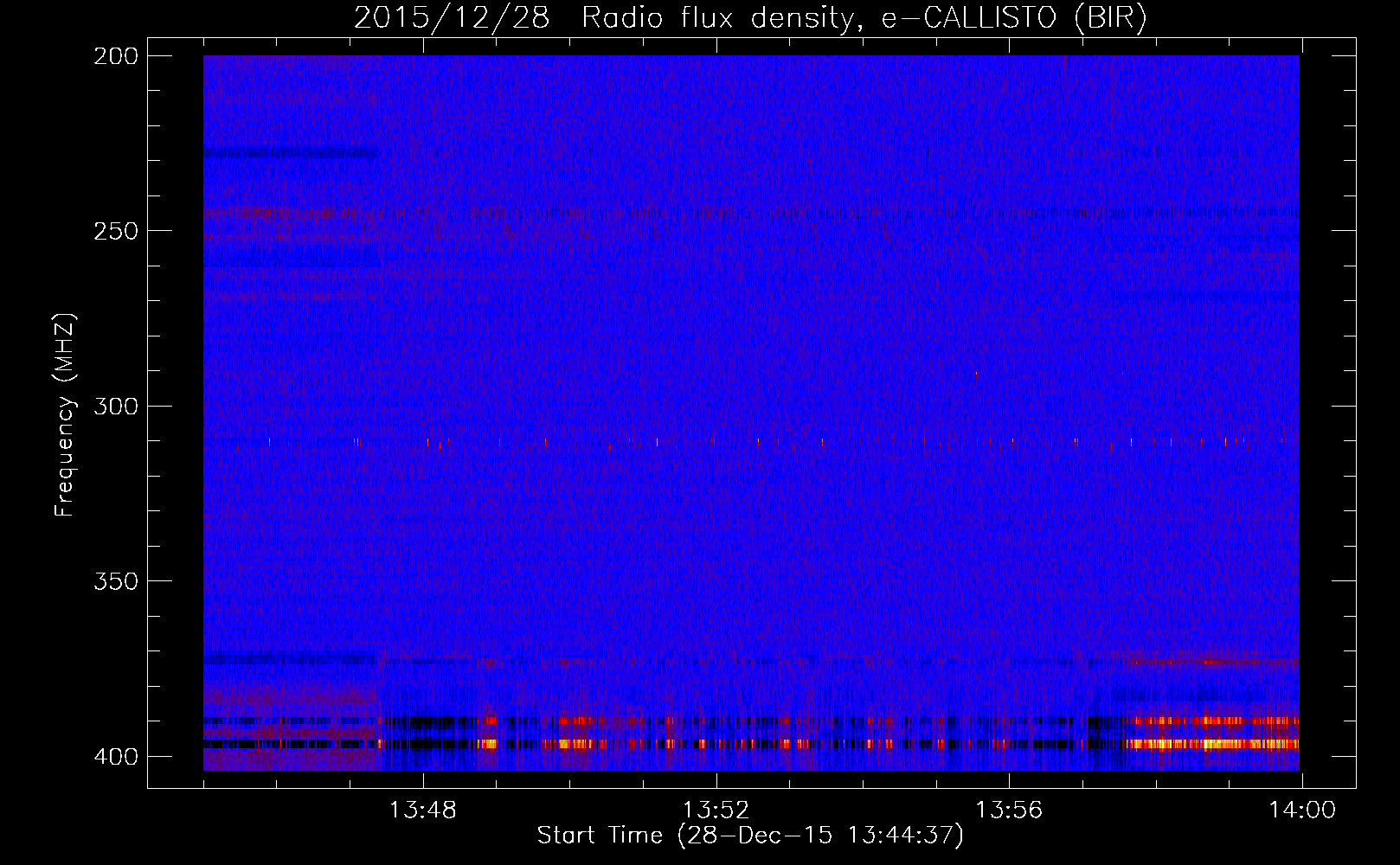
Task: Select the 200 frequency tick label
Action: click(116, 56)
